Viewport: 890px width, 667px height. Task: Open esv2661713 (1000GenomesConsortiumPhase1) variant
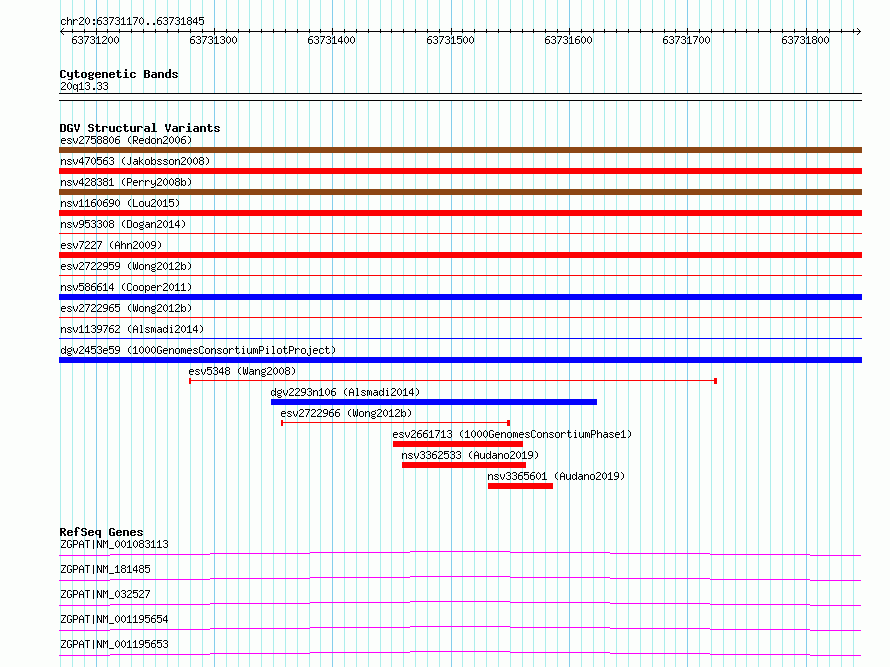512,434
